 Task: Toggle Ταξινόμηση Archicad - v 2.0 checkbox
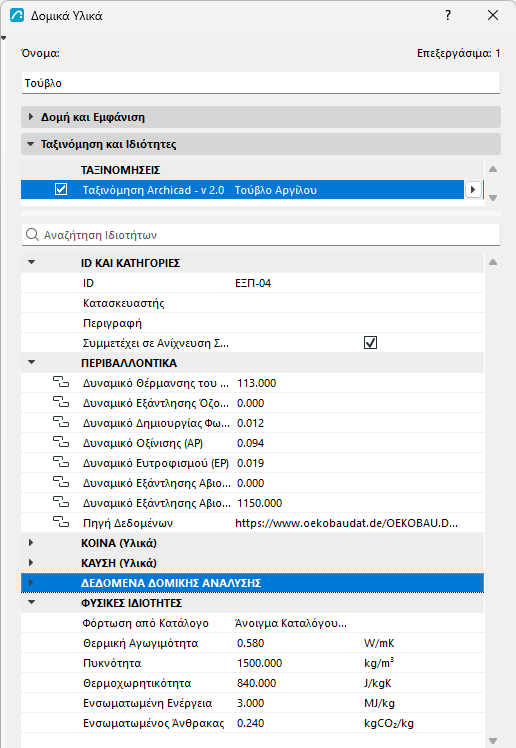click(61, 189)
